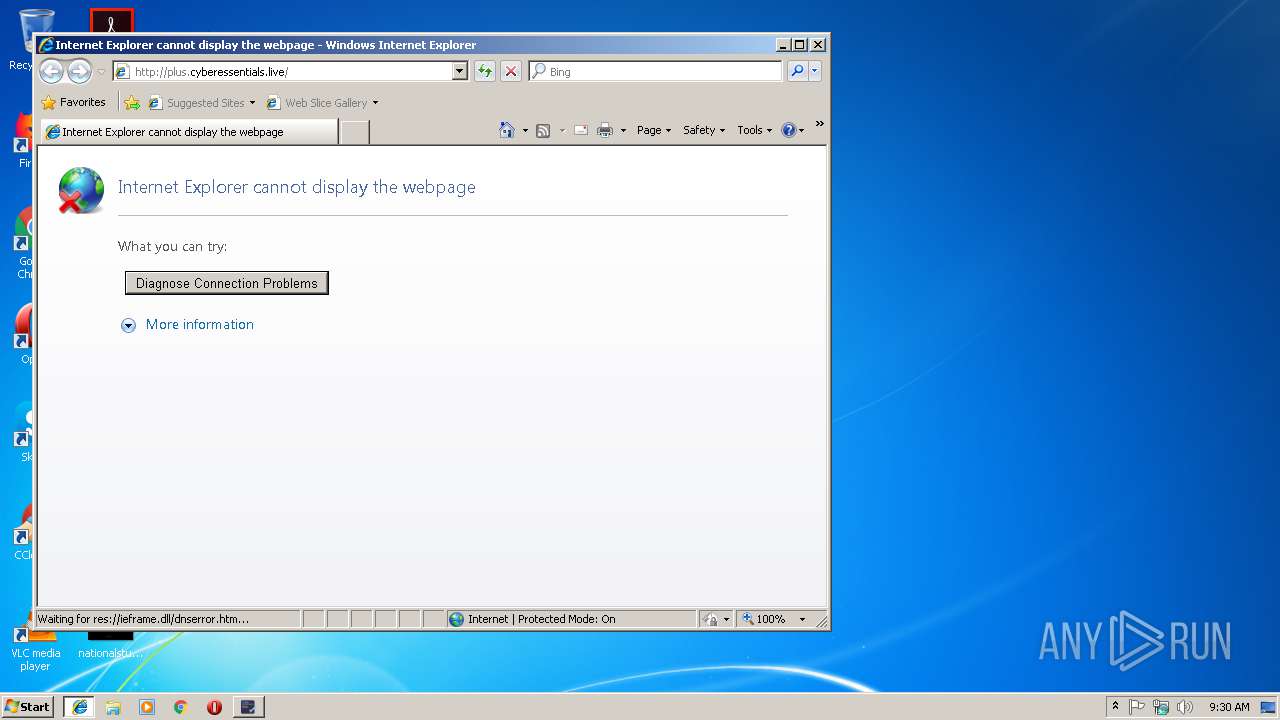The width and height of the screenshot is (1280, 720).
Task: Open the Page menu
Action: (654, 130)
